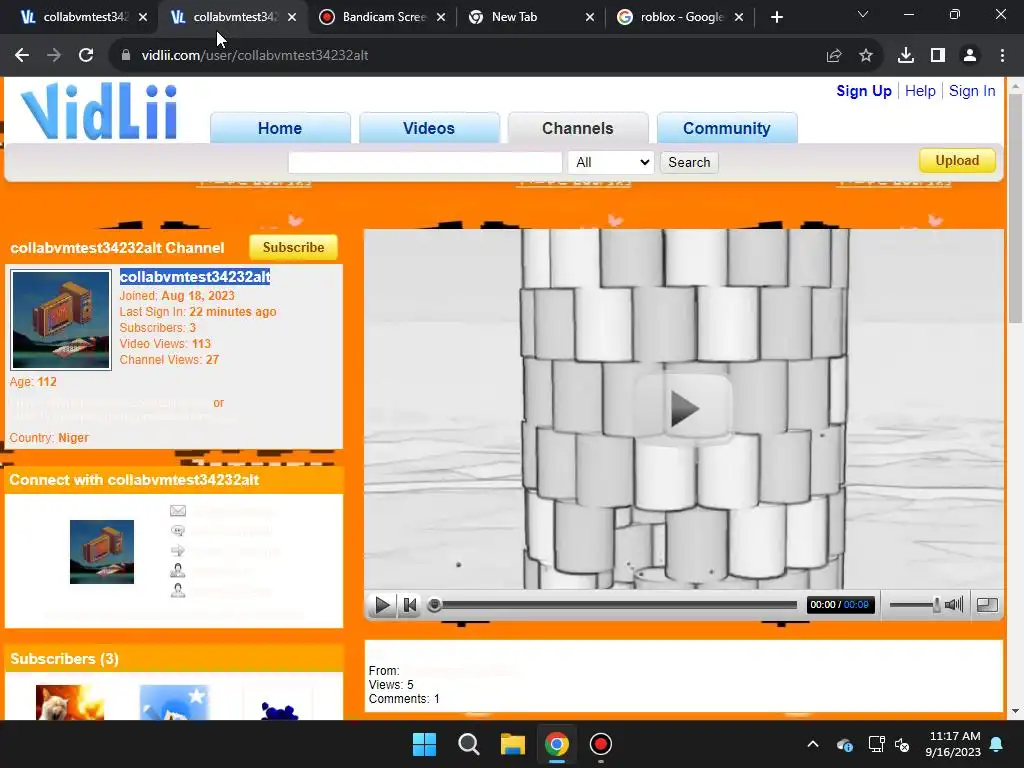Image resolution: width=1024 pixels, height=768 pixels.
Task: Click collabvmtest34232alt username text
Action: 195,277
